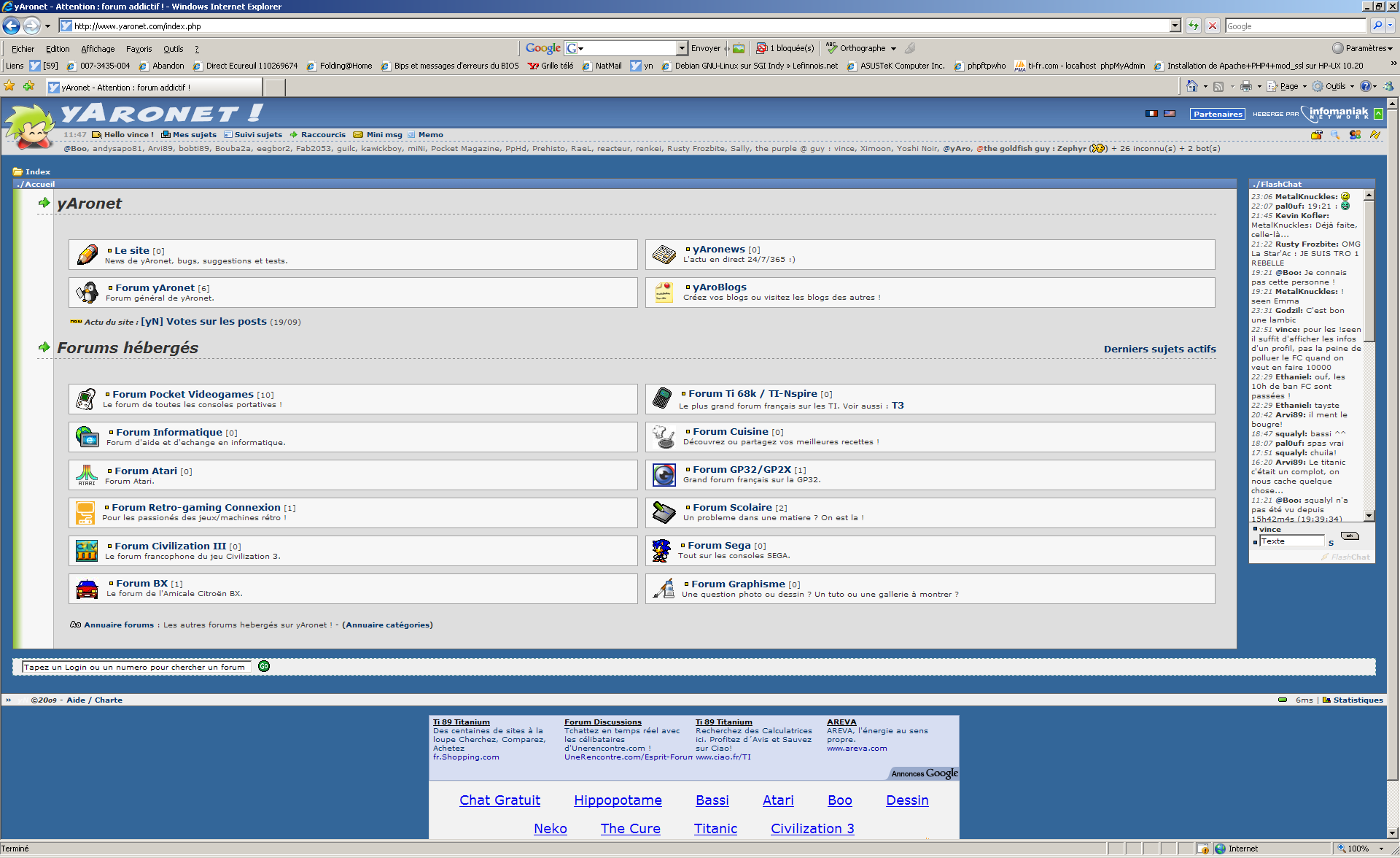Click the Partenaires button
This screenshot has width=1400, height=858.
click(1218, 114)
